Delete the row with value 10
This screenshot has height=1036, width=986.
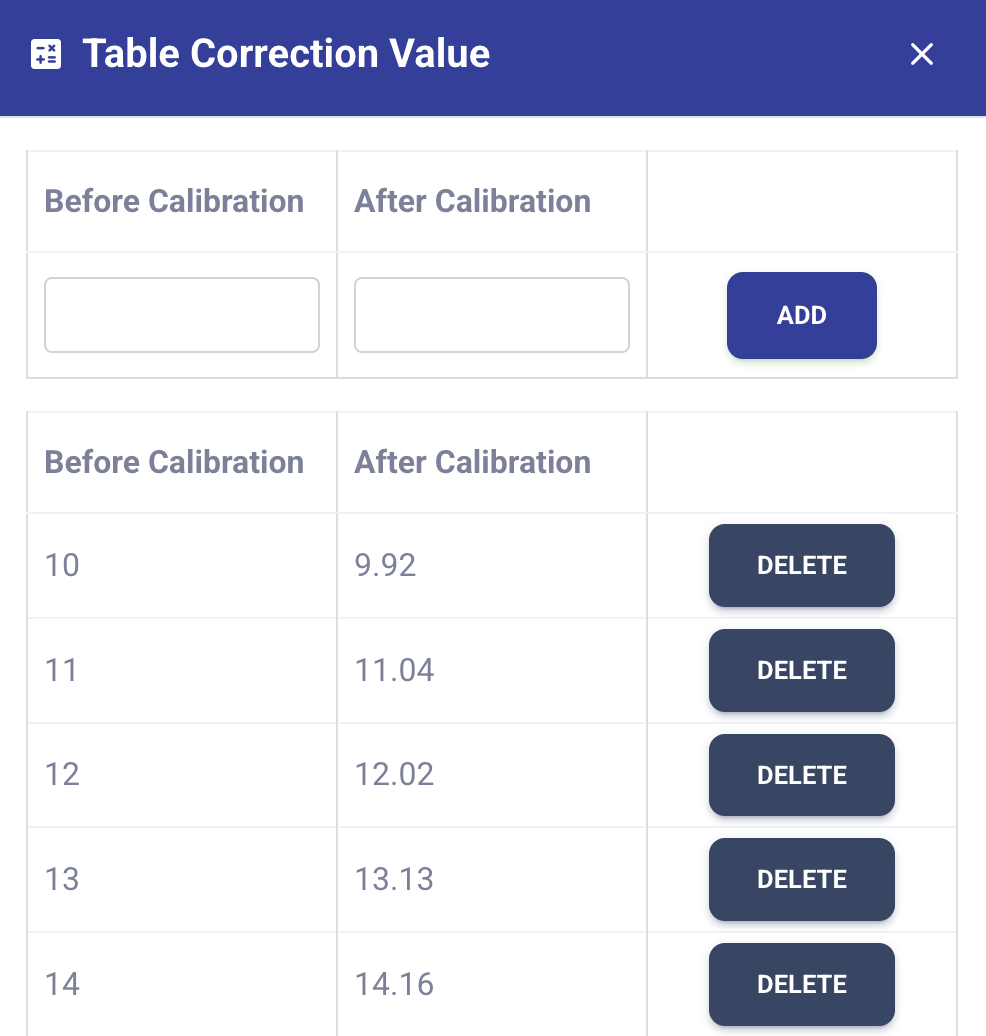pos(802,566)
